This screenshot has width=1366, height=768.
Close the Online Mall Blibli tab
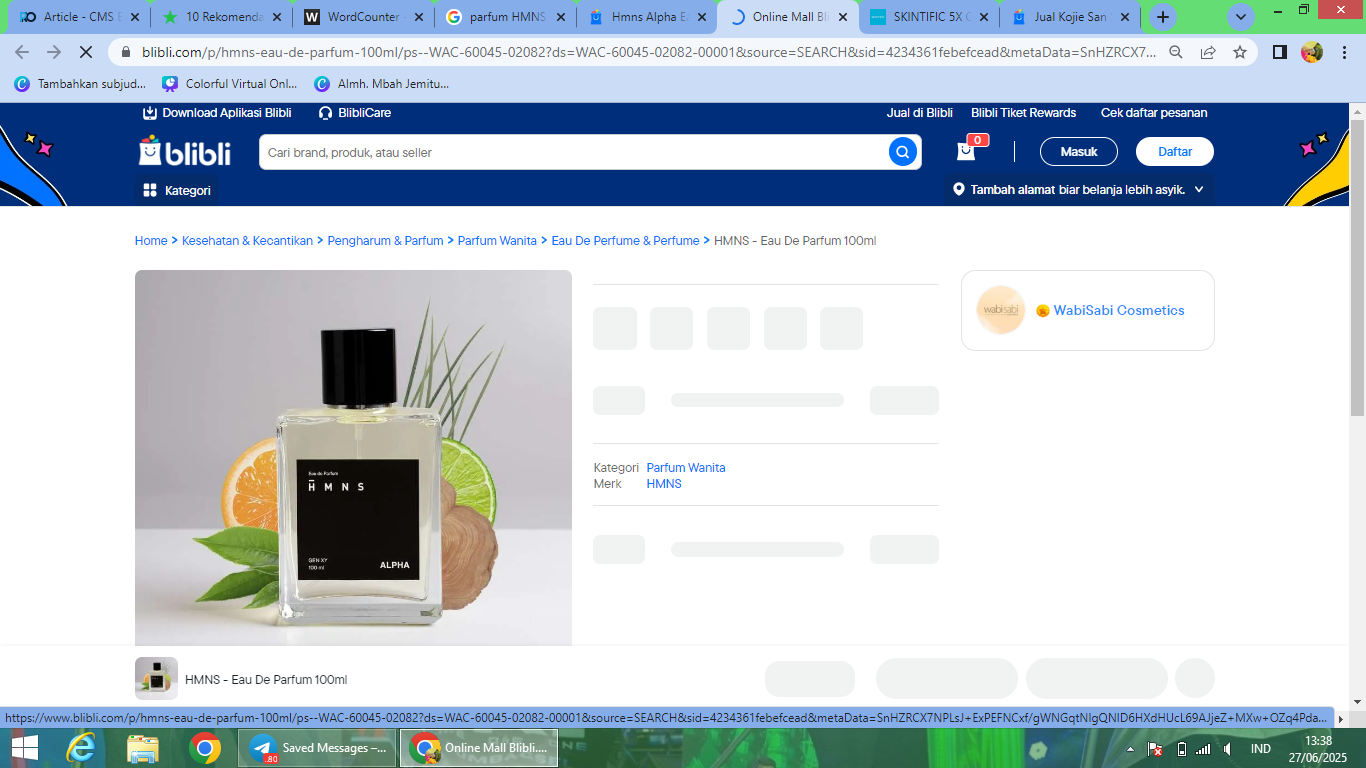tap(844, 17)
